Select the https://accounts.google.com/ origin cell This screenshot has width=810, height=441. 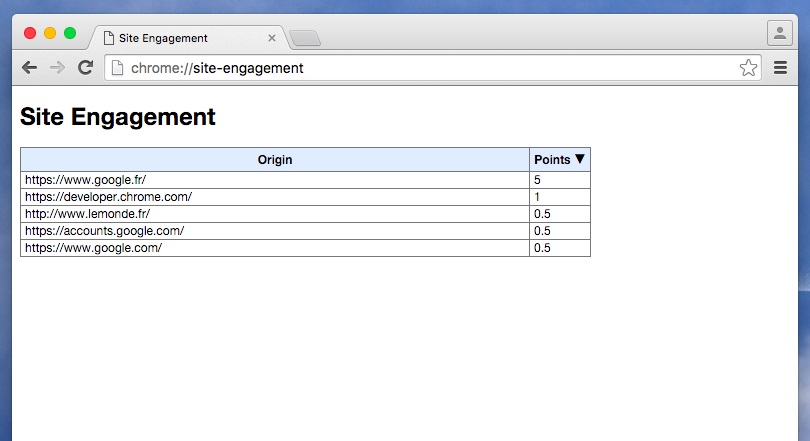[275, 231]
